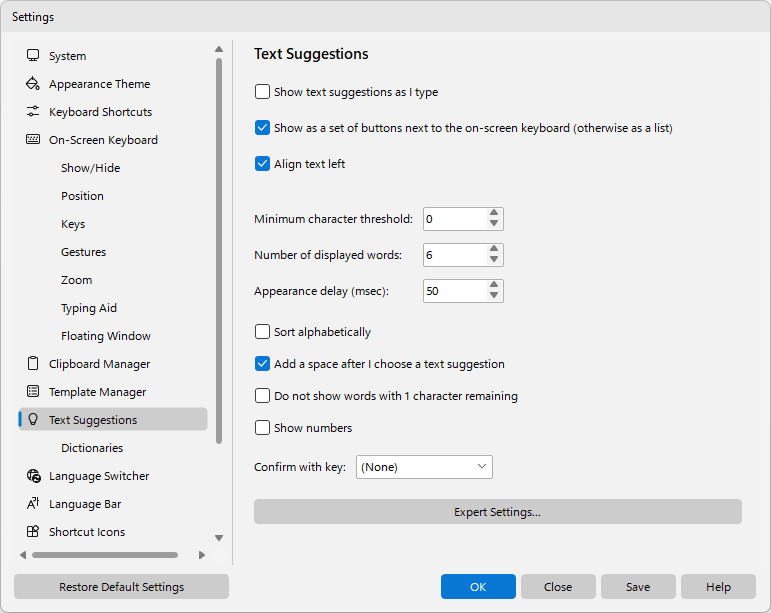Click the Keyboard Shortcuts sliders icon
The height and width of the screenshot is (613, 771).
33,112
